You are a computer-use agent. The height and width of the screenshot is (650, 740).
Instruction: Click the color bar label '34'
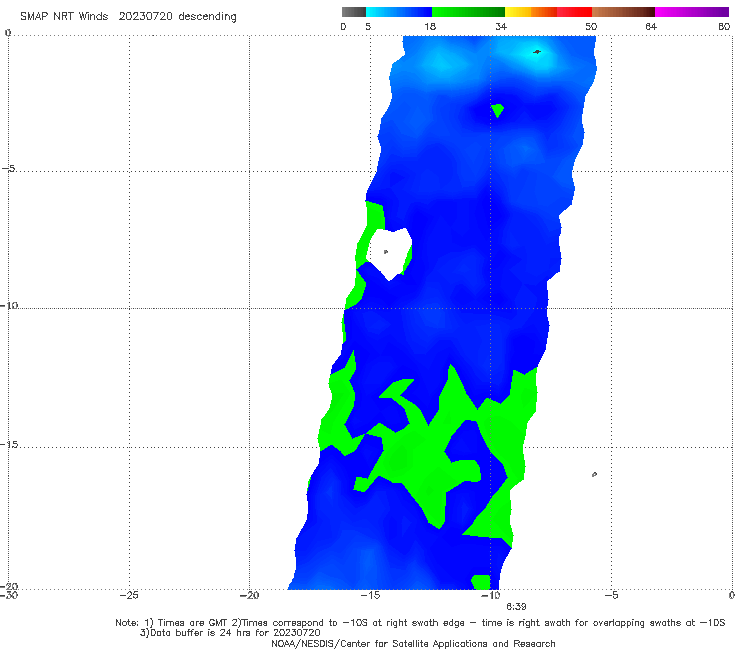(501, 26)
